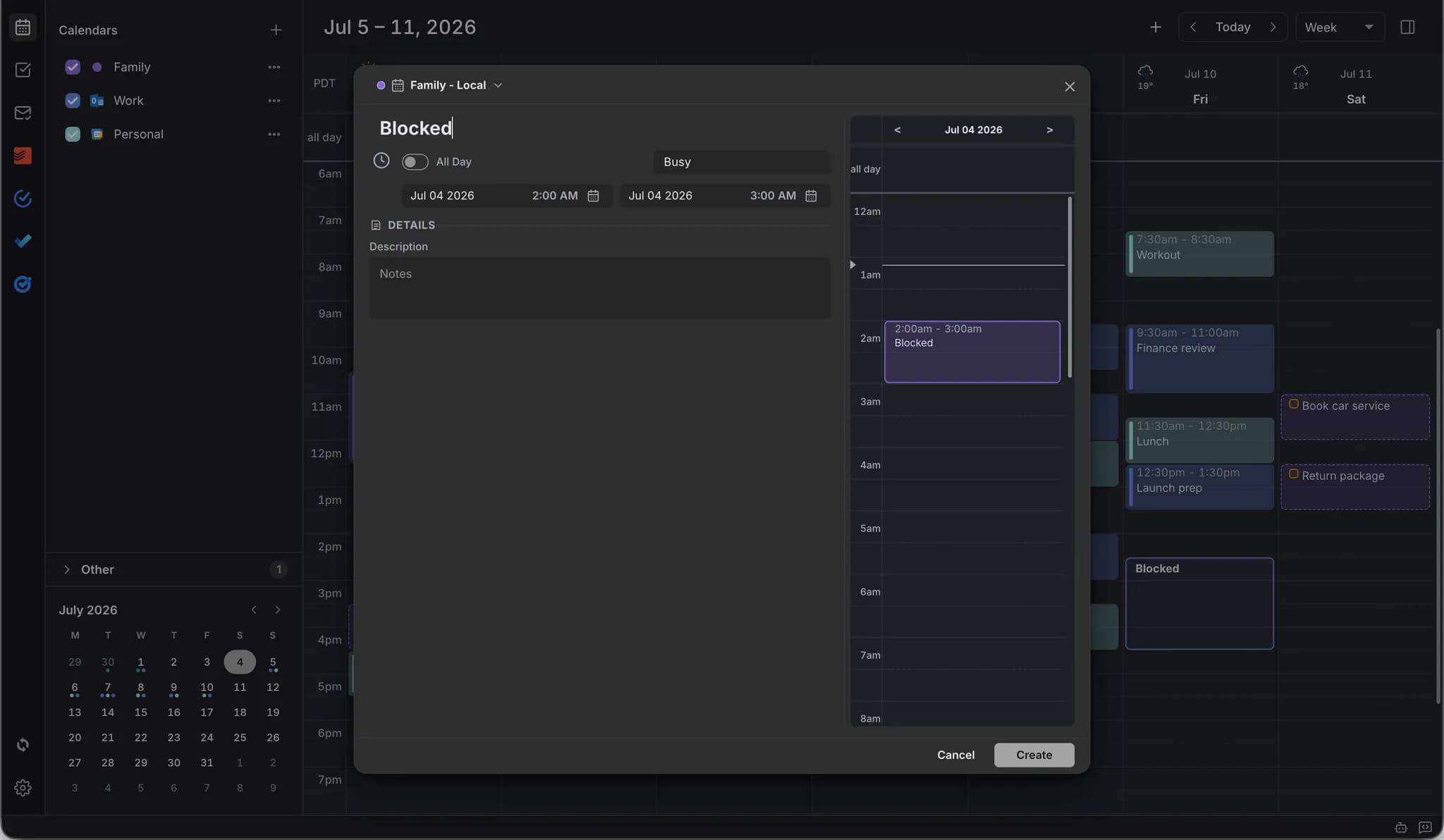Open the Finance review event
The image size is (1444, 840).
point(1199,358)
